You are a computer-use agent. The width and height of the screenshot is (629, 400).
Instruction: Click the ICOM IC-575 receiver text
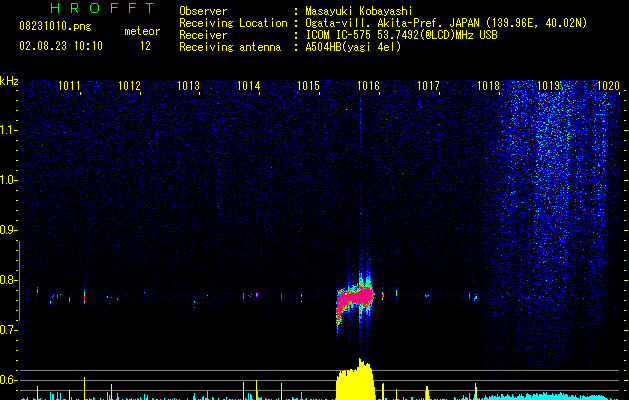401,35
